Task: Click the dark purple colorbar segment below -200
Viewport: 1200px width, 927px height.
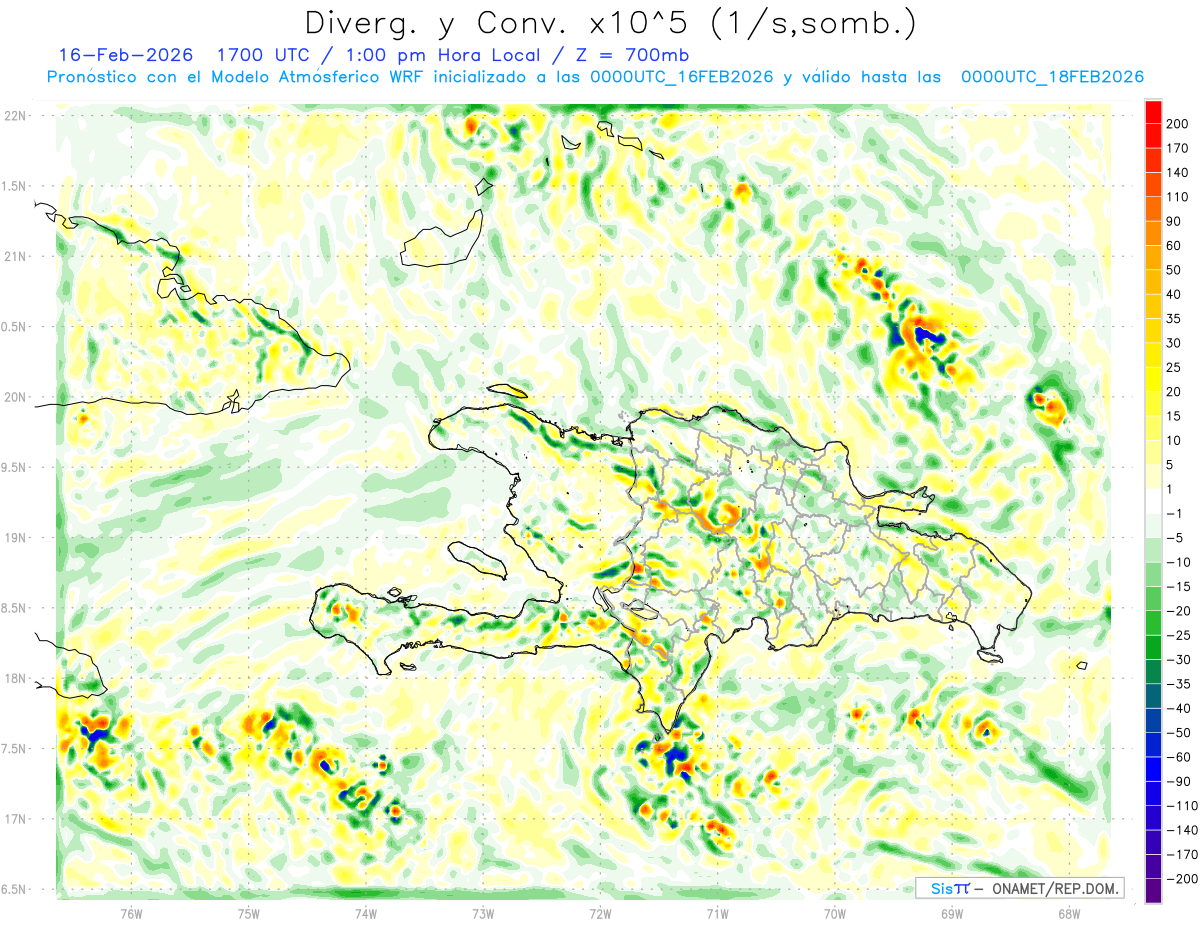Action: click(1153, 890)
